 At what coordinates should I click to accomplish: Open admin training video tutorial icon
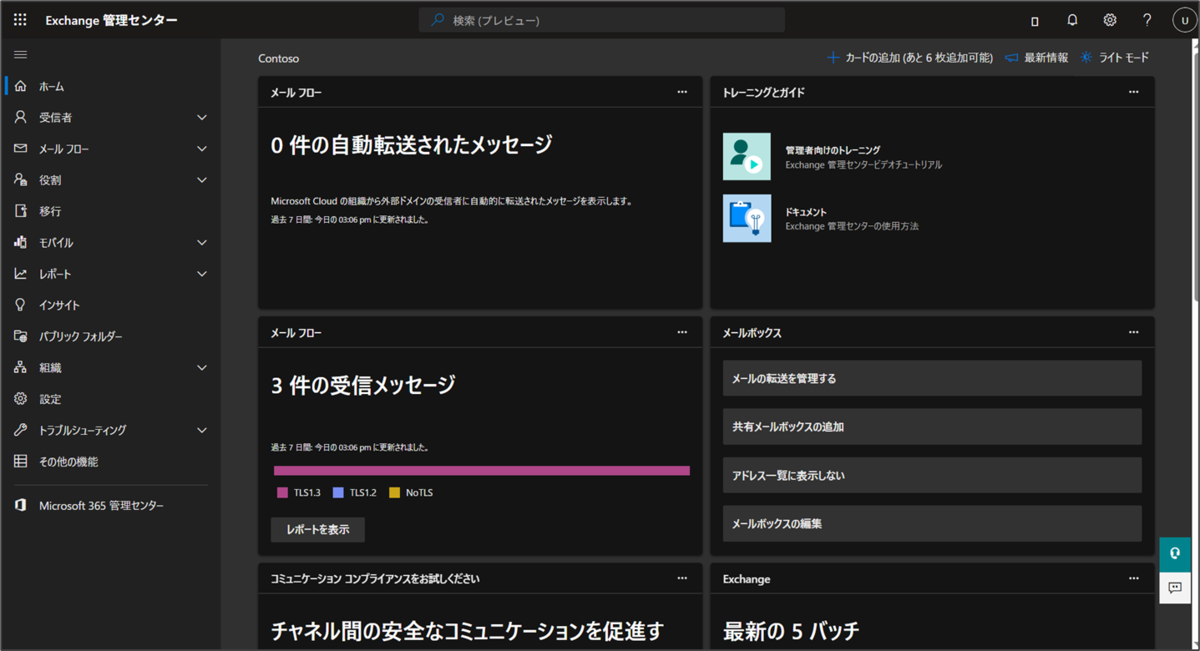pyautogui.click(x=747, y=156)
